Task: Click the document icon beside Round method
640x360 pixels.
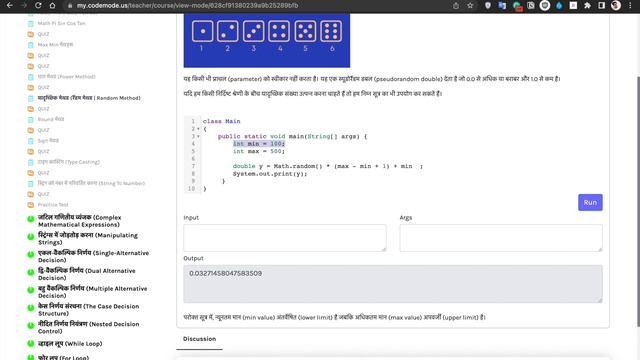Action: pyautogui.click(x=31, y=120)
